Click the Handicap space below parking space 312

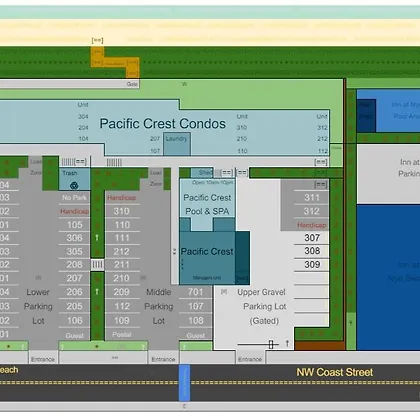[312, 225]
